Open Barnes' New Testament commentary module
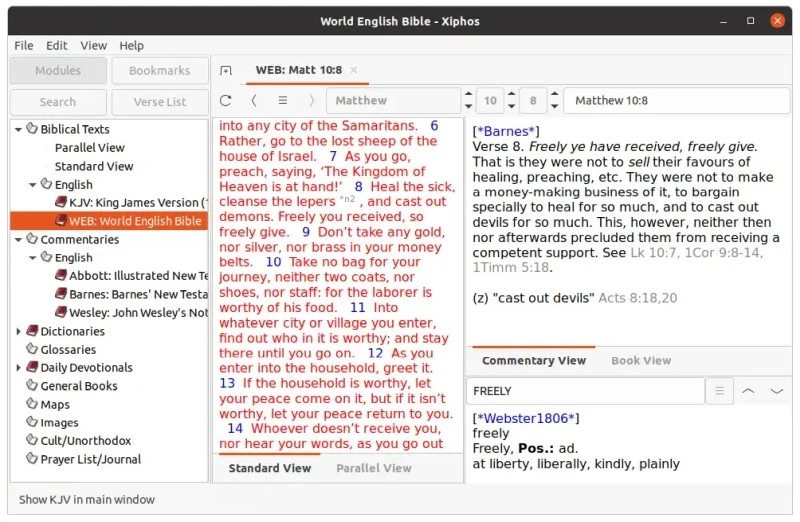800x522 pixels. 137,295
